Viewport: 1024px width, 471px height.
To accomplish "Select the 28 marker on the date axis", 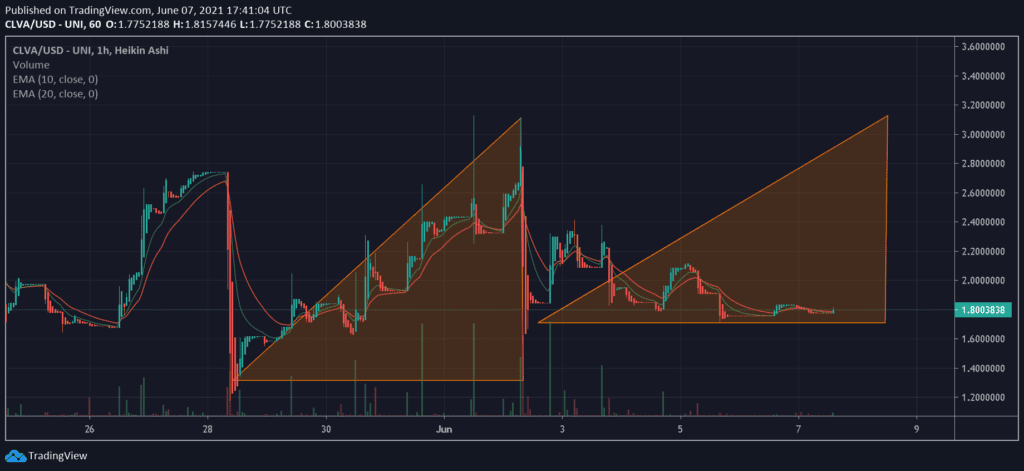I will click(208, 429).
